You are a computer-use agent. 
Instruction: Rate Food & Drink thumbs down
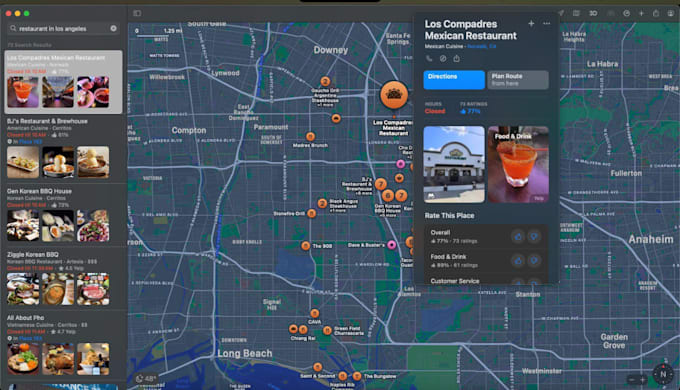click(x=534, y=260)
